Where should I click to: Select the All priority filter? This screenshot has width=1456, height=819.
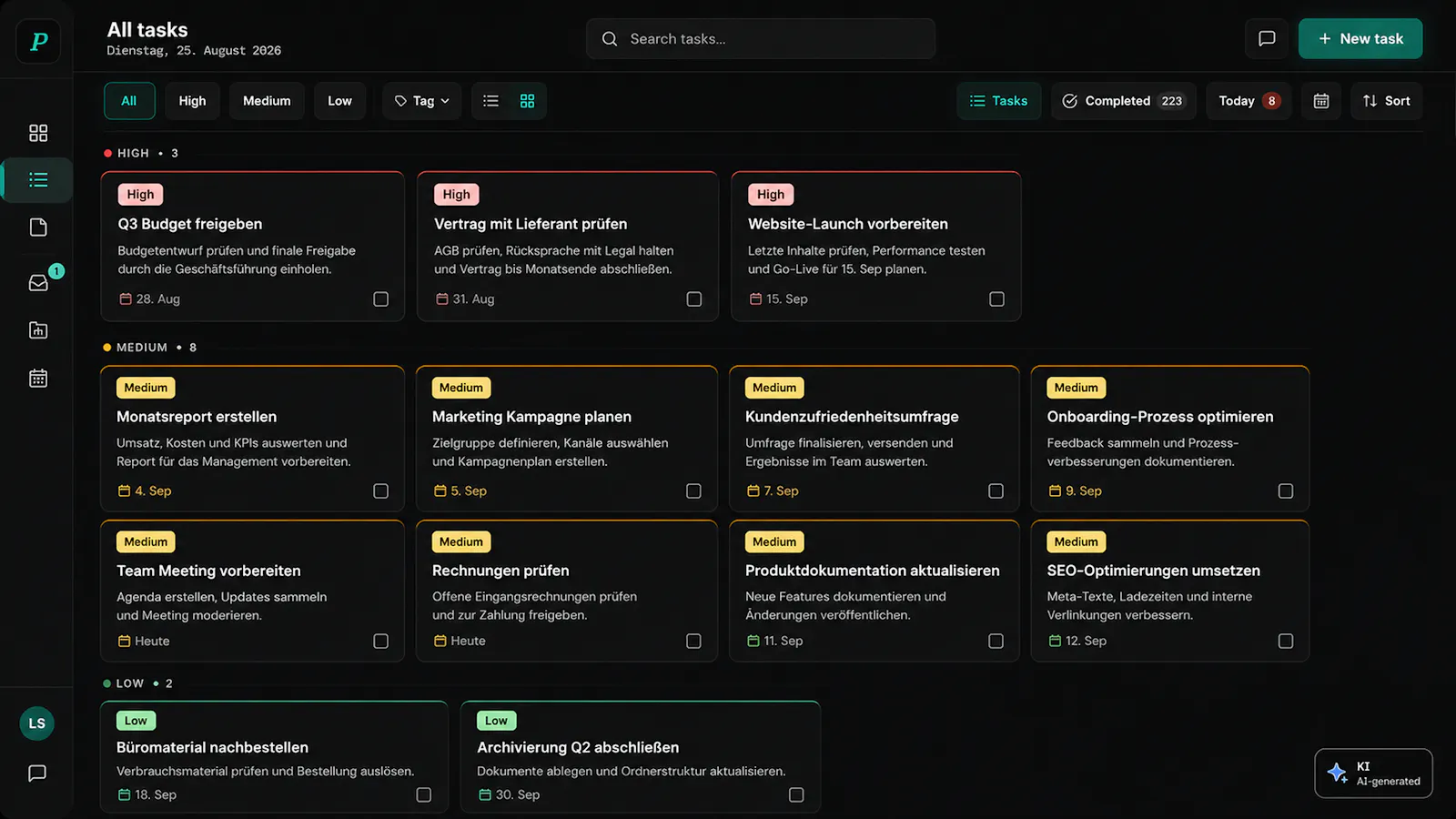[x=129, y=101]
